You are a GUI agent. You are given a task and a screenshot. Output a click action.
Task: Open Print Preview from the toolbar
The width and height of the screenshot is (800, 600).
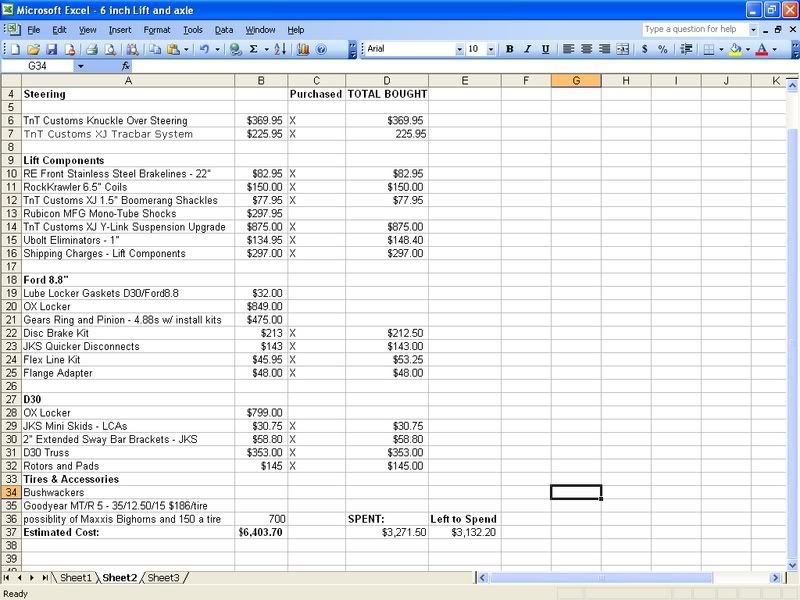pos(110,49)
